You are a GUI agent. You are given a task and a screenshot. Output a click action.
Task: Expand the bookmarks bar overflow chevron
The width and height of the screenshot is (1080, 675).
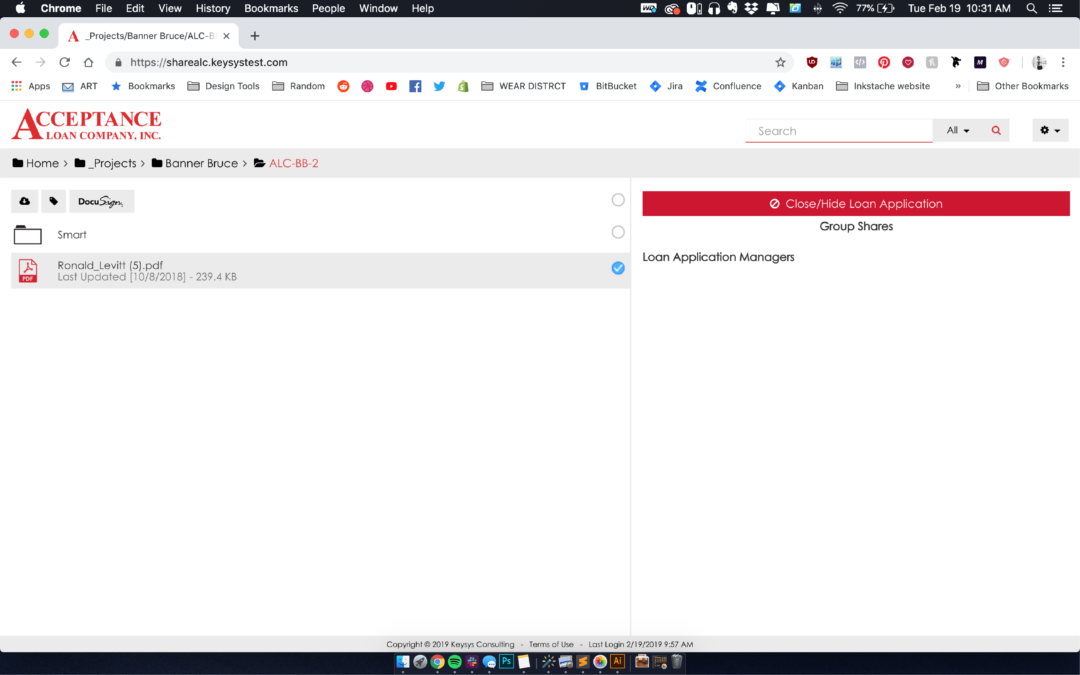click(x=958, y=86)
